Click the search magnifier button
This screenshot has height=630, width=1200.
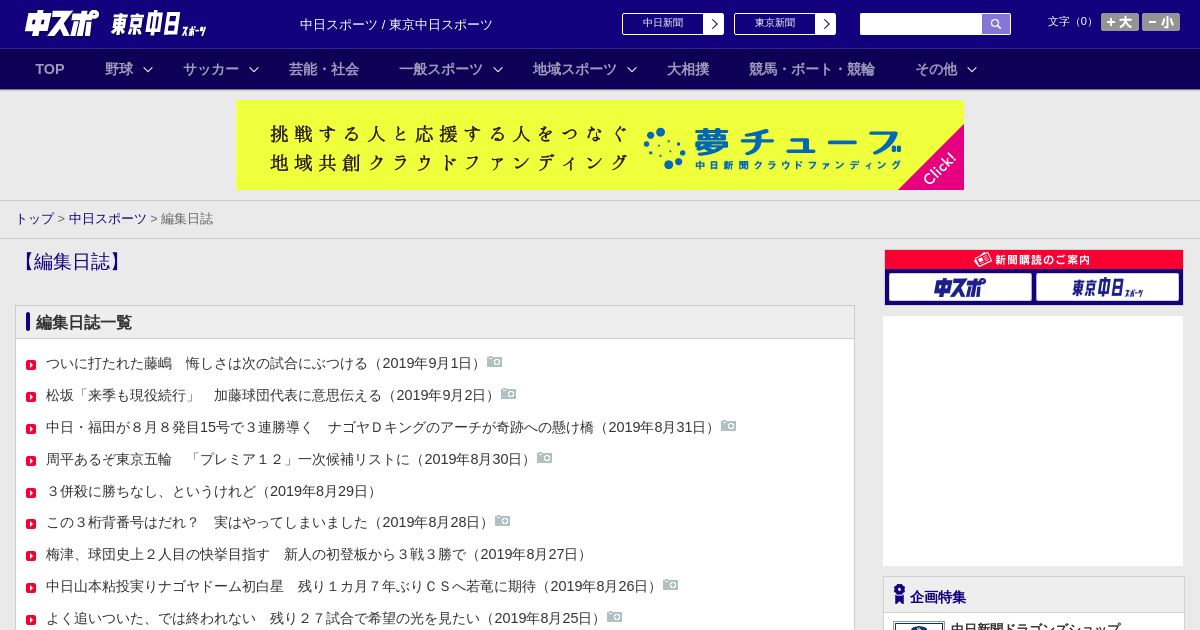pos(996,24)
